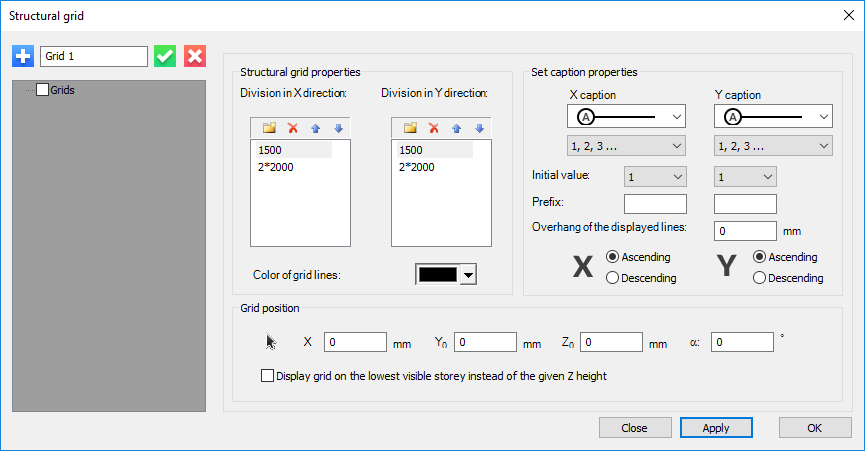The width and height of the screenshot is (865, 451).
Task: Select 1500 entry in X direction list
Action: click(294, 150)
